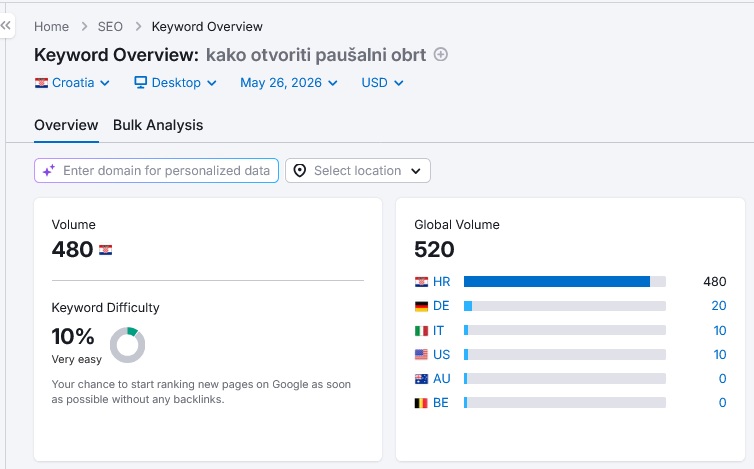Click DE volume bar
Screen dimensions: 754x469
tap(565, 306)
